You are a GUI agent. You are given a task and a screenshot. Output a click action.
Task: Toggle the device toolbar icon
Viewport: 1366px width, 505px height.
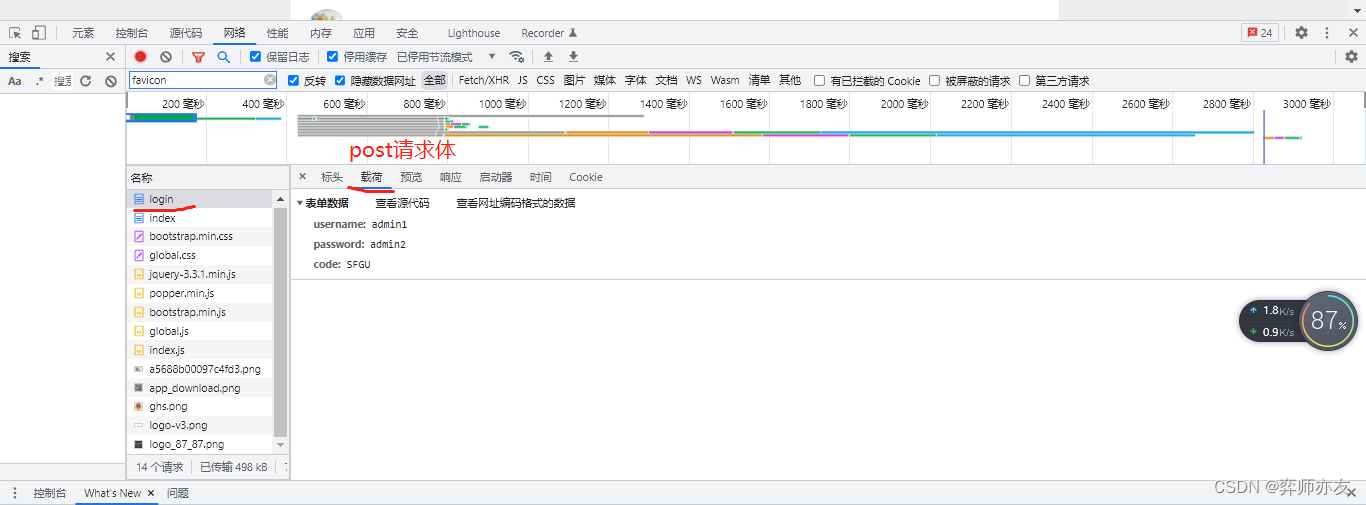38,33
